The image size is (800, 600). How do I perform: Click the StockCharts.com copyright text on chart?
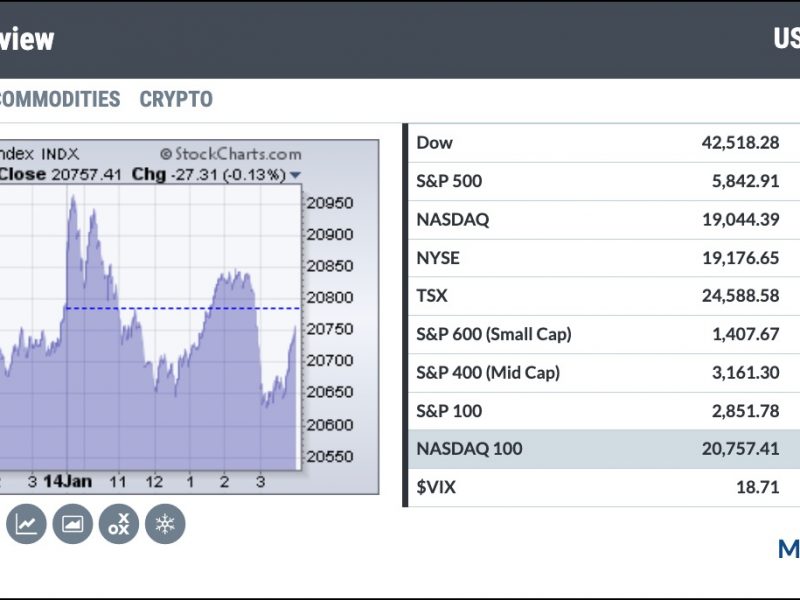coord(231,154)
